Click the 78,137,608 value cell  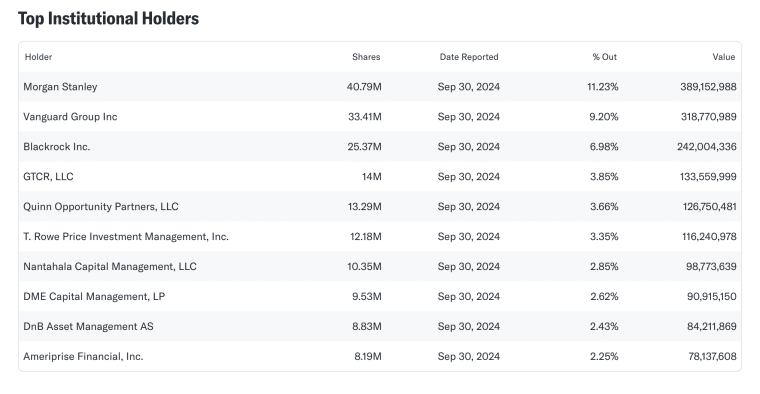click(712, 357)
